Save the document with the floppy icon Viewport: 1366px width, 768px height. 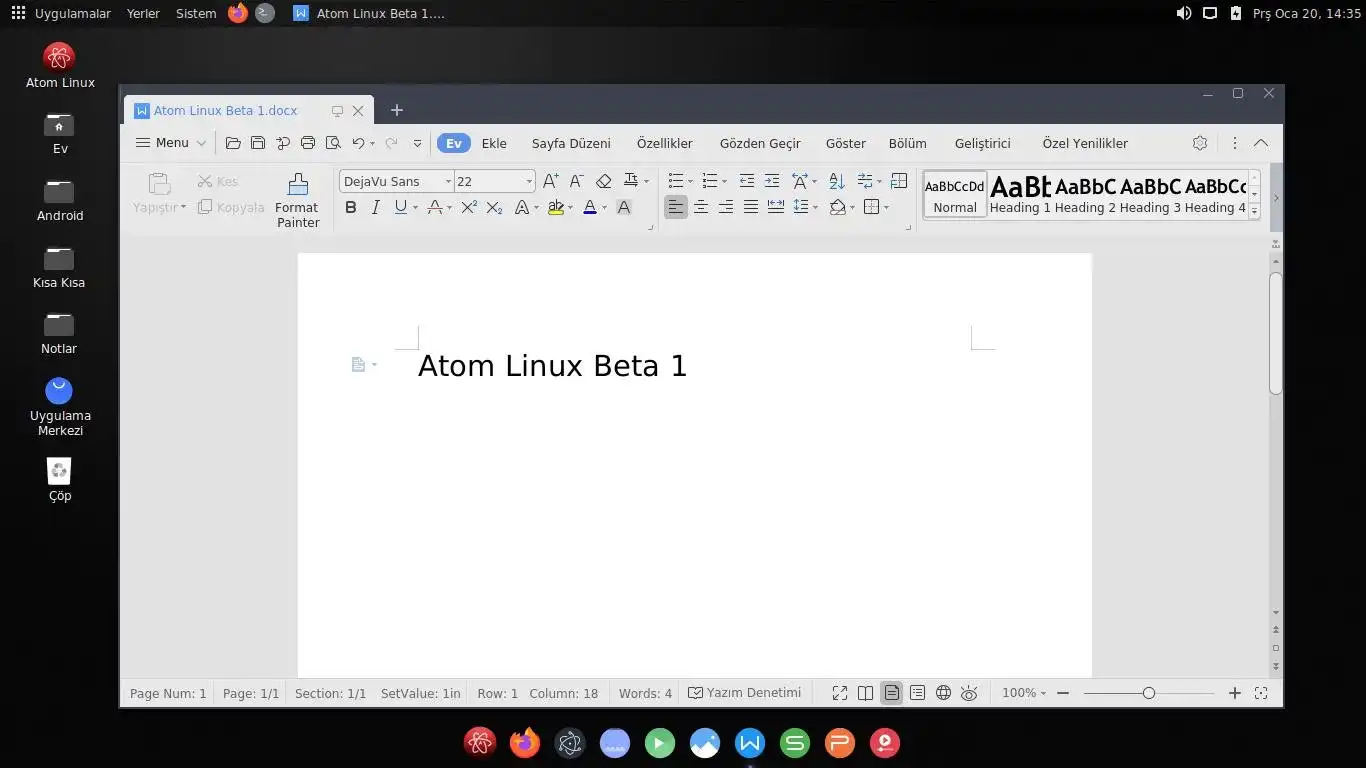pyautogui.click(x=258, y=143)
